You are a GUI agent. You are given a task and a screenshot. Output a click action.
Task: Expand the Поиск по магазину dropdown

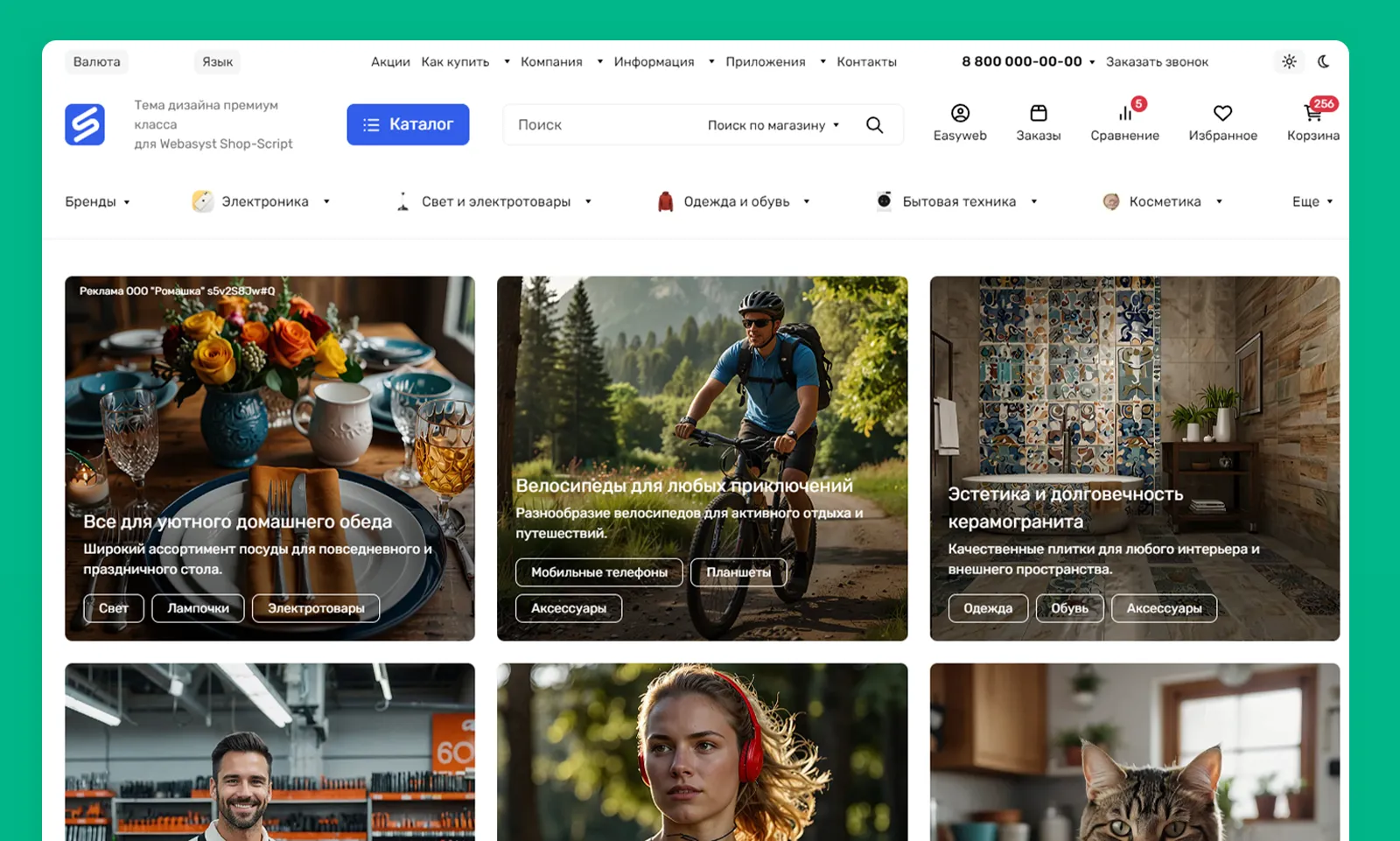click(773, 125)
